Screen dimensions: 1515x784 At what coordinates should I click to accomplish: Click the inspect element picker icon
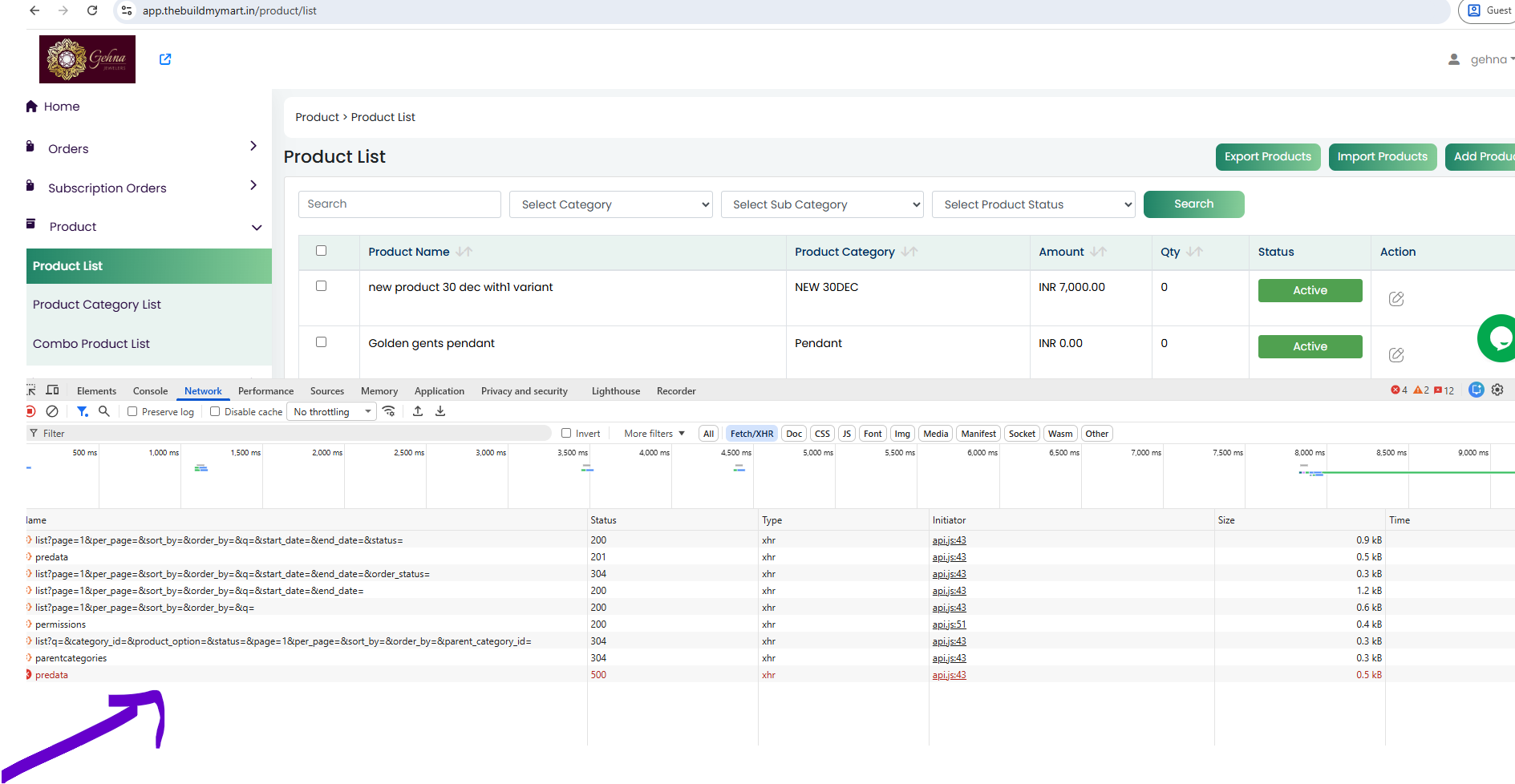(31, 390)
